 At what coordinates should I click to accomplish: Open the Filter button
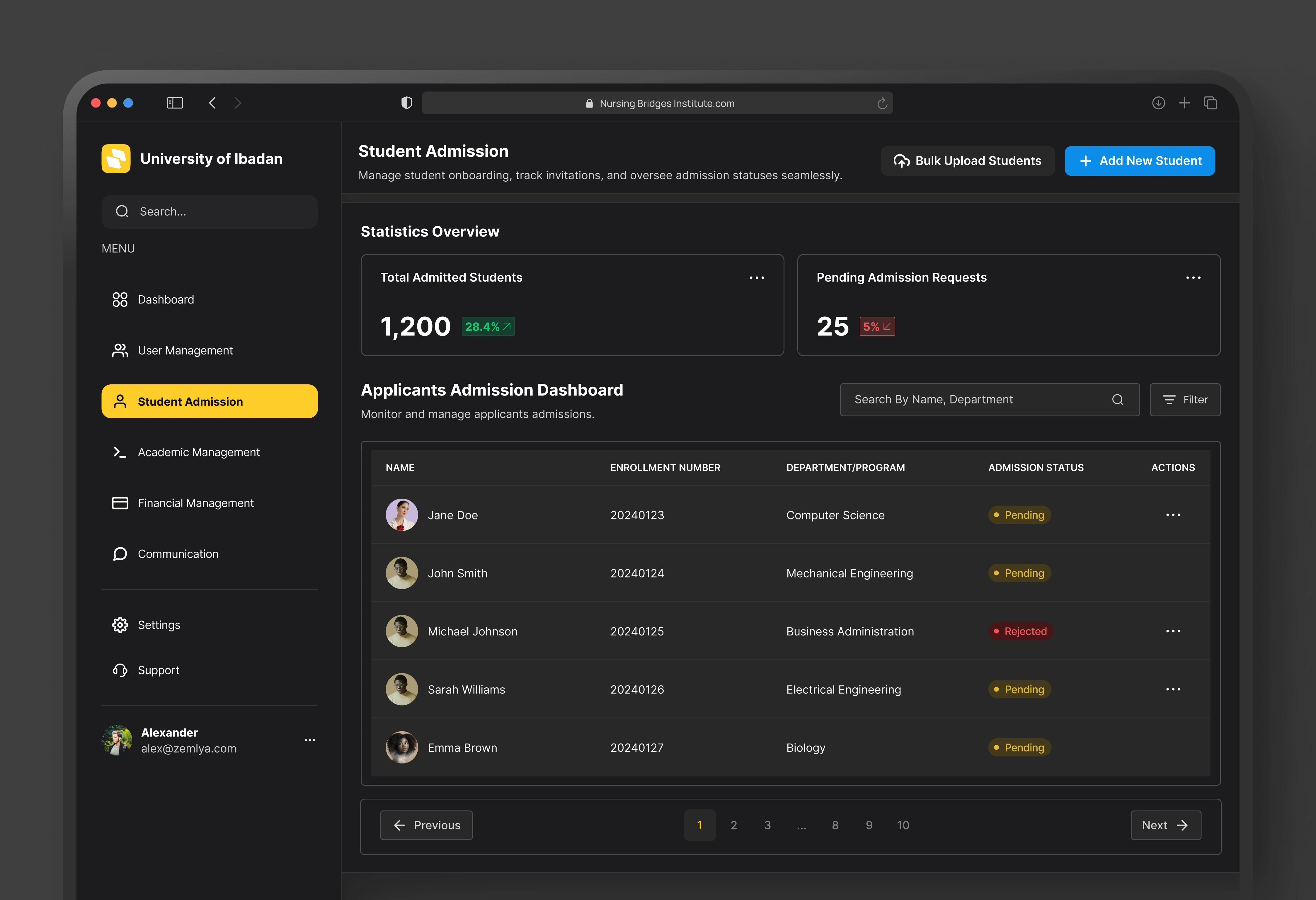[1185, 400]
